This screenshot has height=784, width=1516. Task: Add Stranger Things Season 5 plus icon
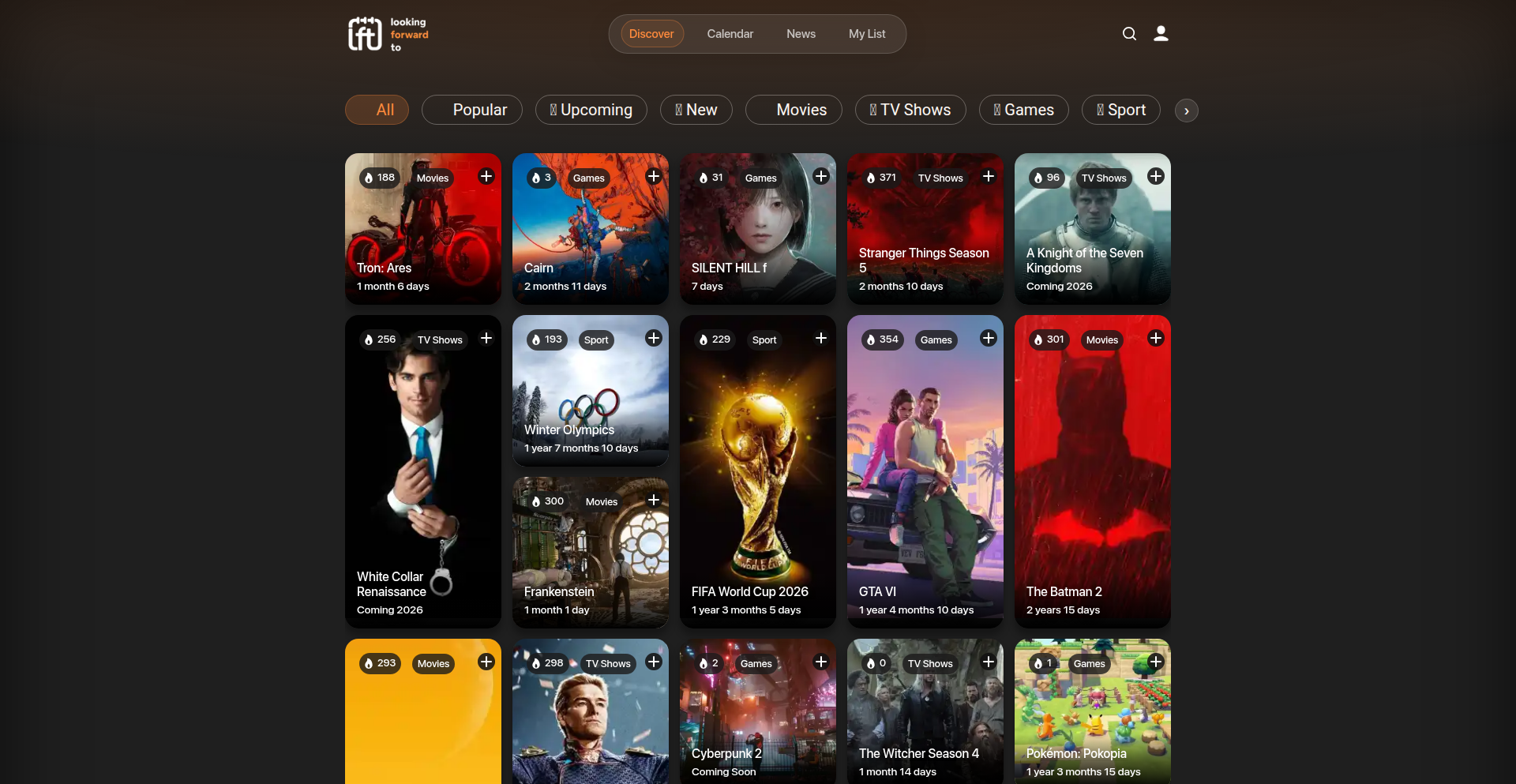989,177
